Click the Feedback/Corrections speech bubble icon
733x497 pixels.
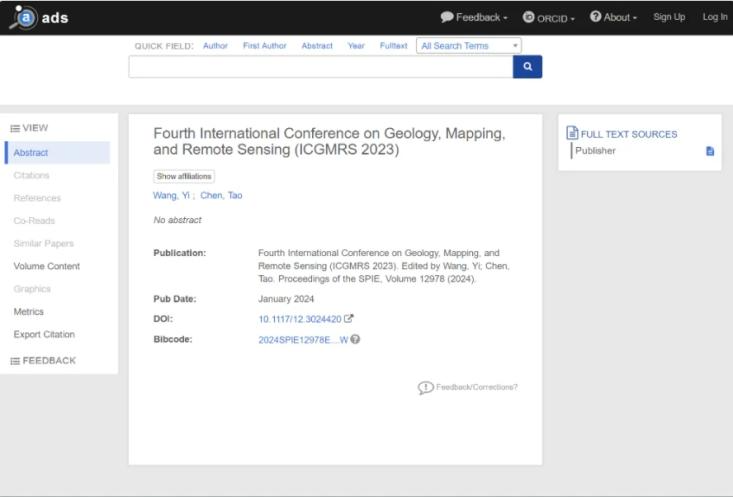pos(425,387)
